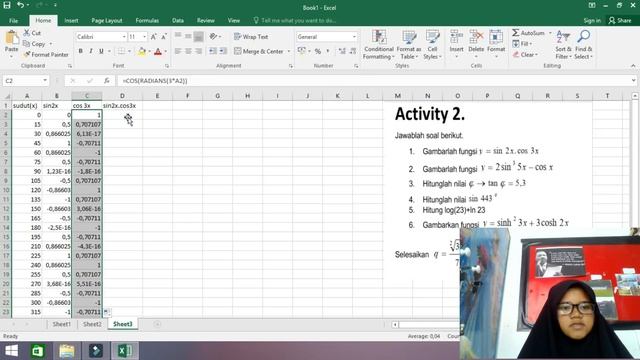Switch to the Review tab
Viewport: 640px width, 360px height.
[x=205, y=20]
